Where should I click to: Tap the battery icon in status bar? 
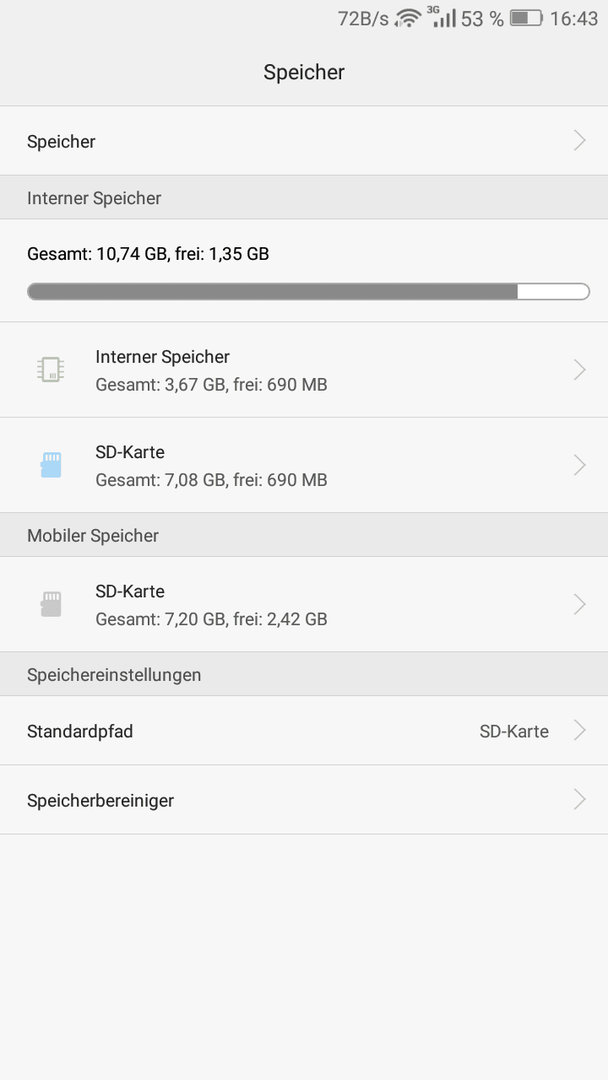(x=526, y=19)
